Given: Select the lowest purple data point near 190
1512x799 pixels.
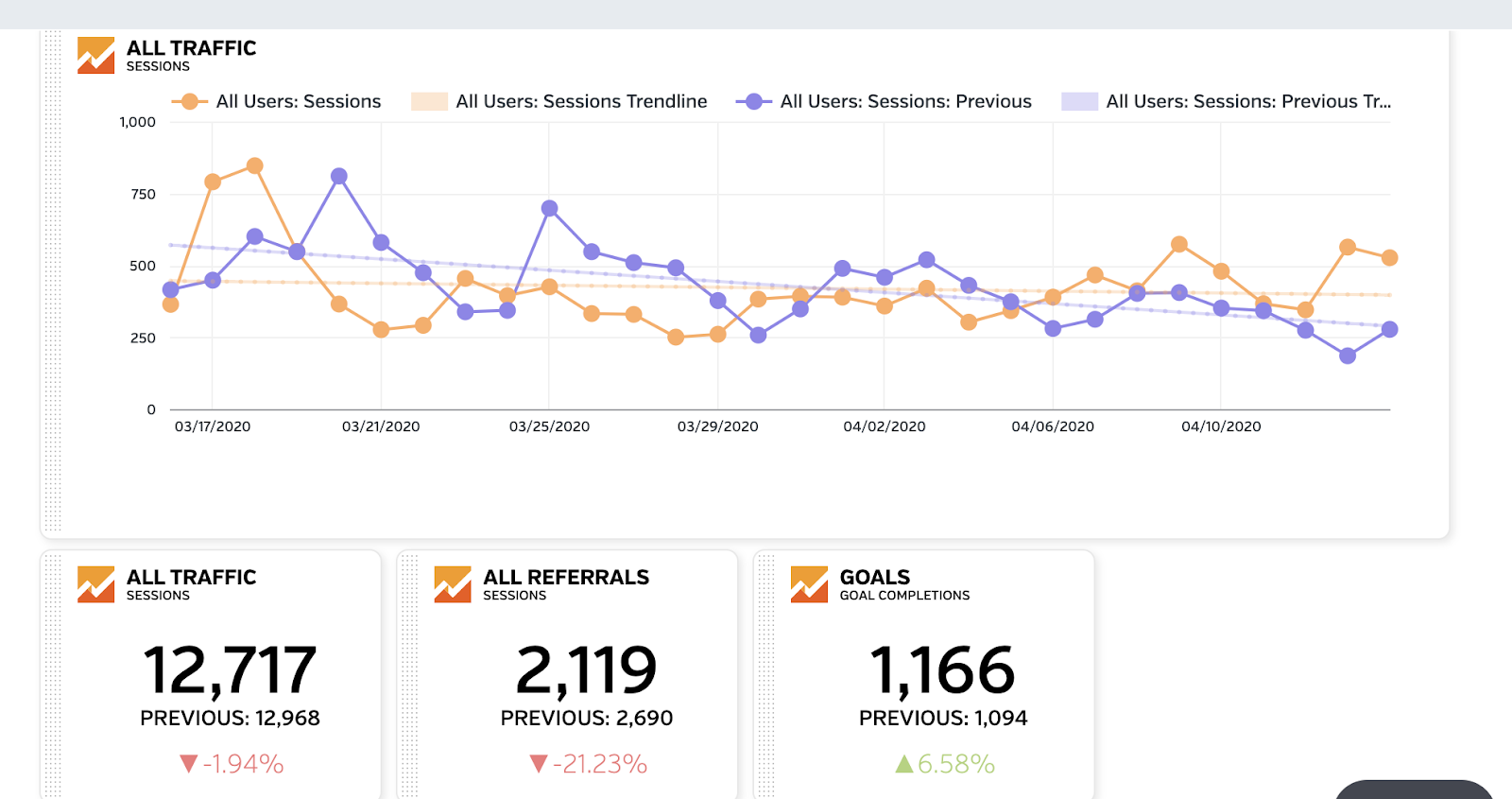Looking at the screenshot, I should pos(1348,356).
